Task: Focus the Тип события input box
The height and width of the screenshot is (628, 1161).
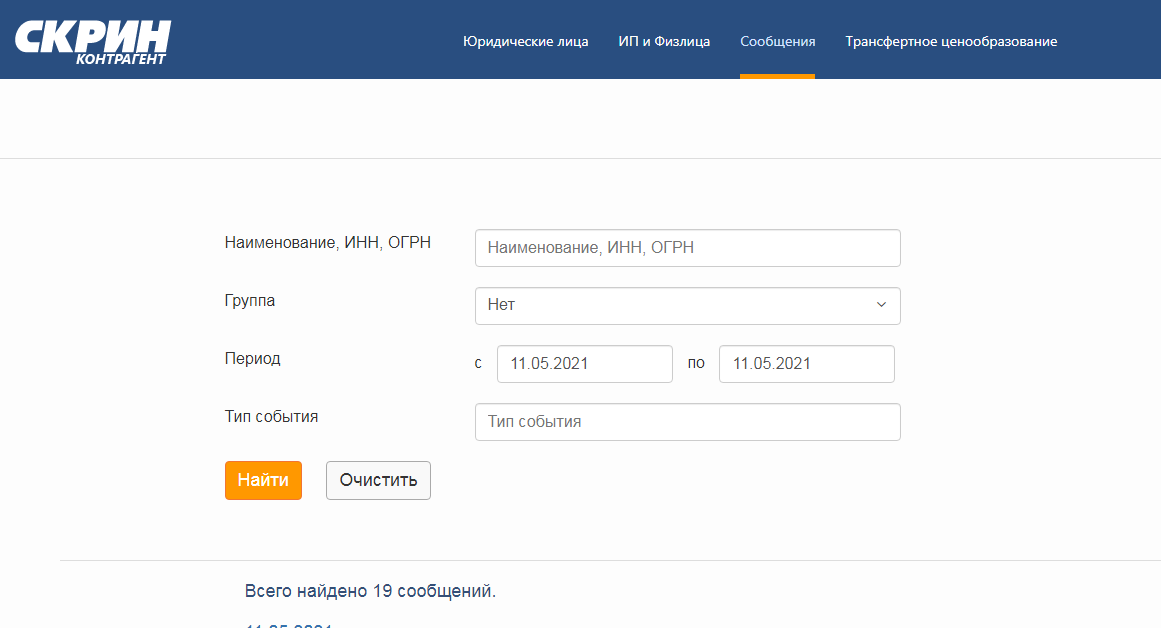Action: pos(687,422)
